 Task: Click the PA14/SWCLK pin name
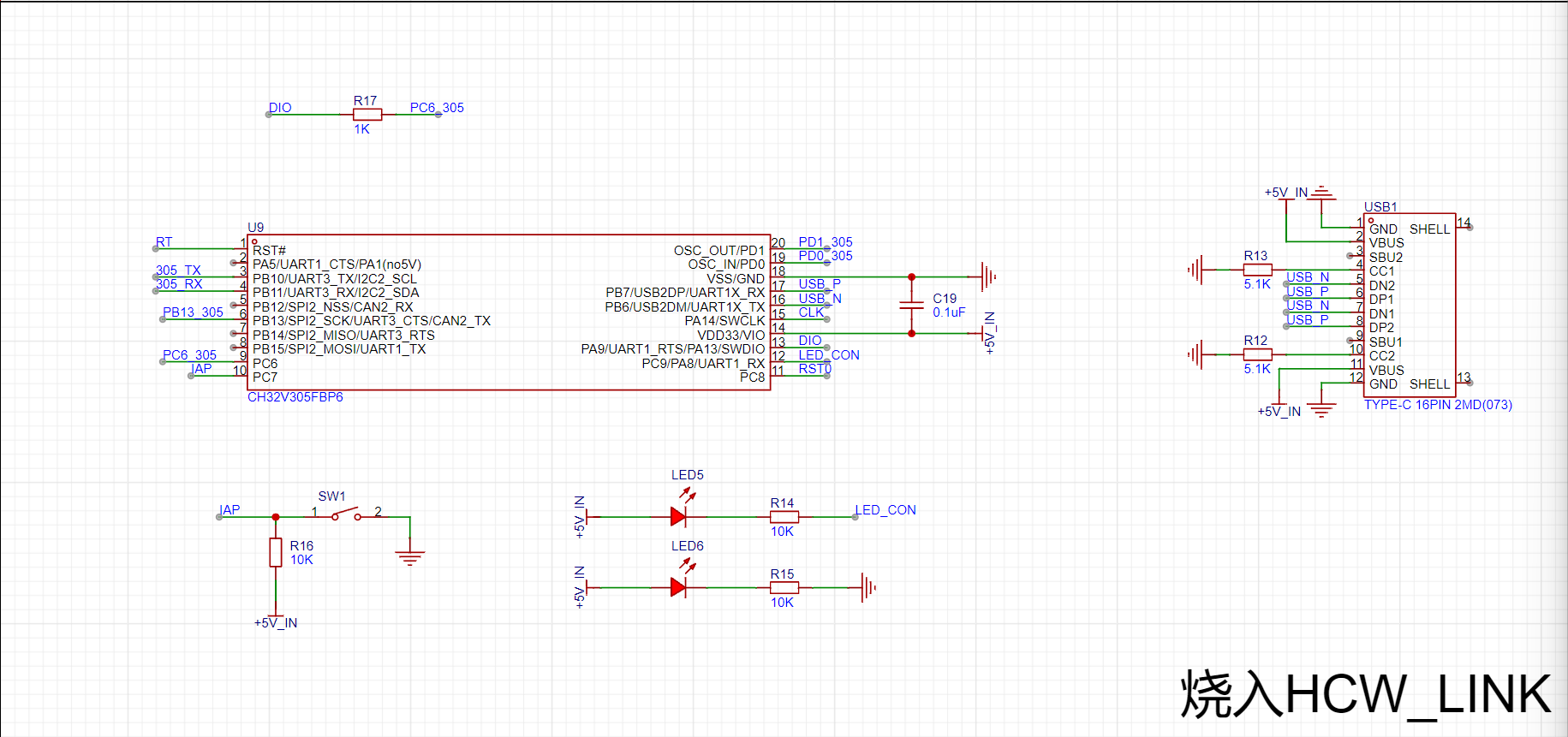[724, 321]
